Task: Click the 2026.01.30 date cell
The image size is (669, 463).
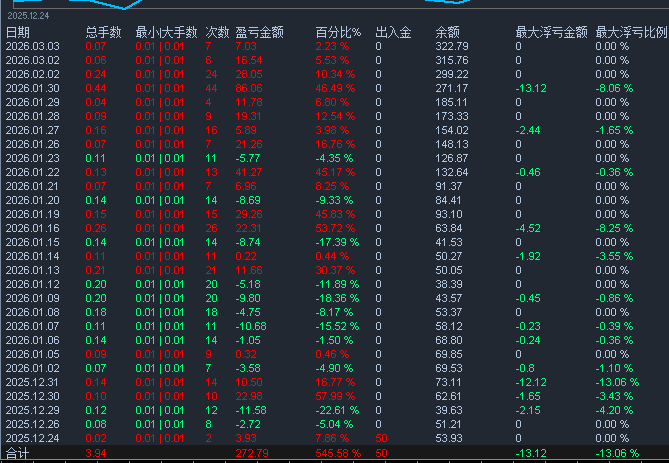Action: (x=32, y=89)
